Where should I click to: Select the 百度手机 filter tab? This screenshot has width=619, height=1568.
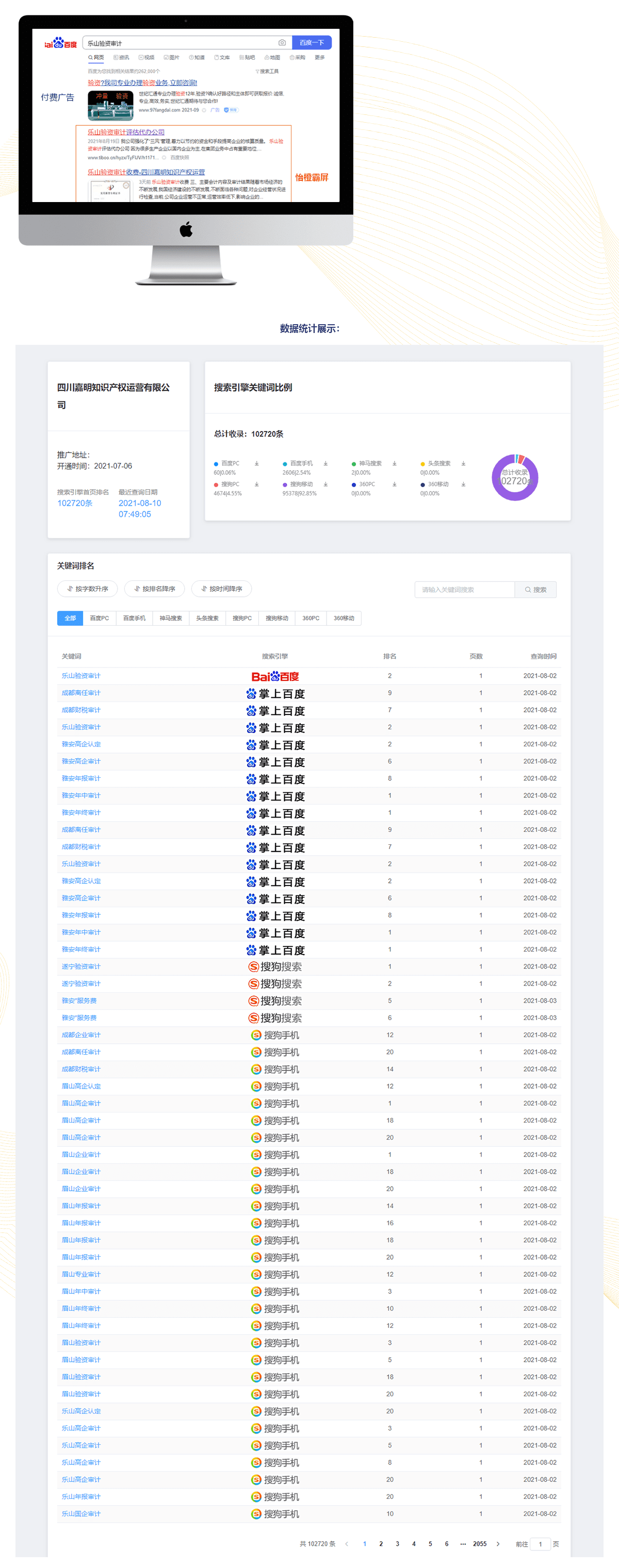click(134, 618)
